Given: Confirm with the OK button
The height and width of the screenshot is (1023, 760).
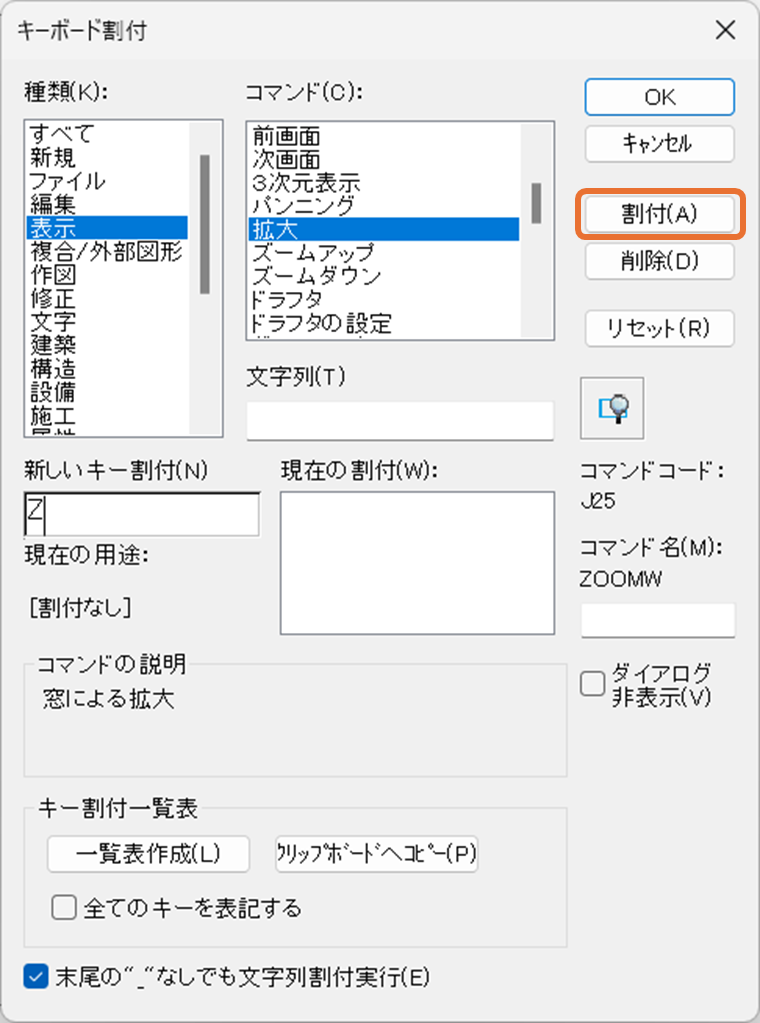Looking at the screenshot, I should tap(659, 97).
